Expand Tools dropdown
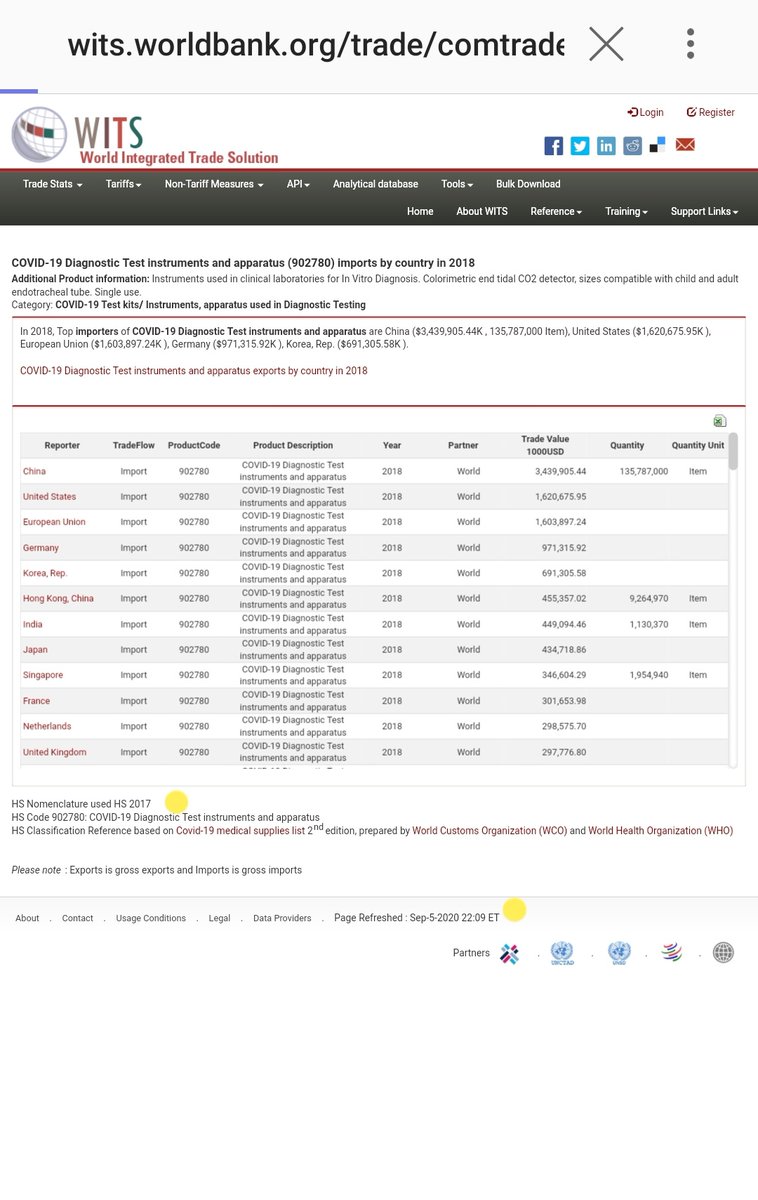Viewport: 758px width, 1200px height. pos(457,184)
